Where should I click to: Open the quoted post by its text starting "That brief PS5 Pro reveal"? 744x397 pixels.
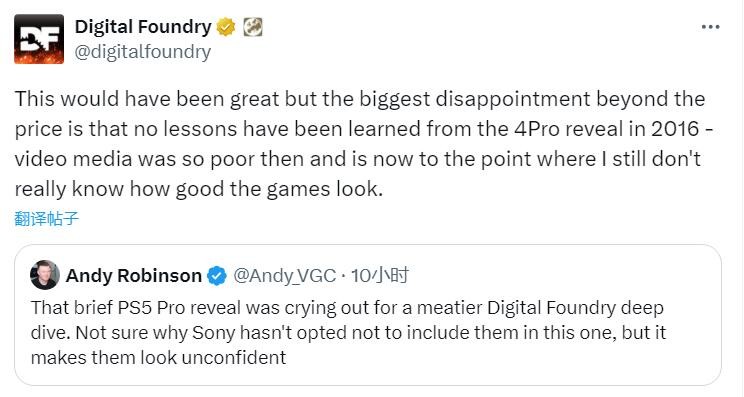(349, 332)
